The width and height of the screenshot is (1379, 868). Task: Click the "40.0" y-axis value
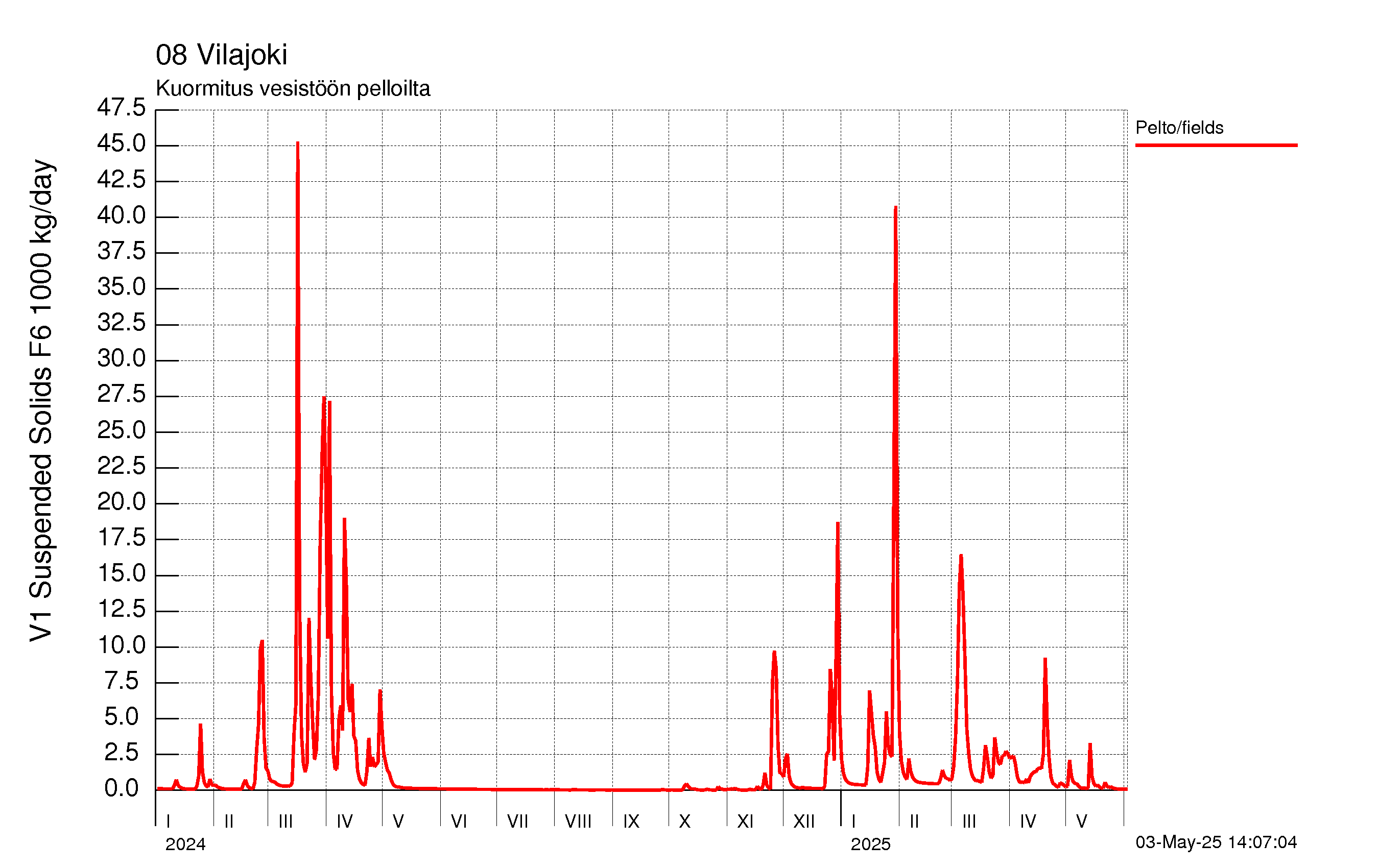(x=122, y=216)
